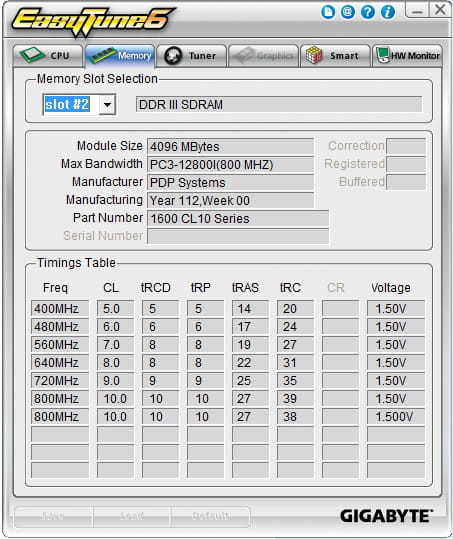This screenshot has height=539, width=453.
Task: Click the disabled Save button
Action: (x=54, y=516)
